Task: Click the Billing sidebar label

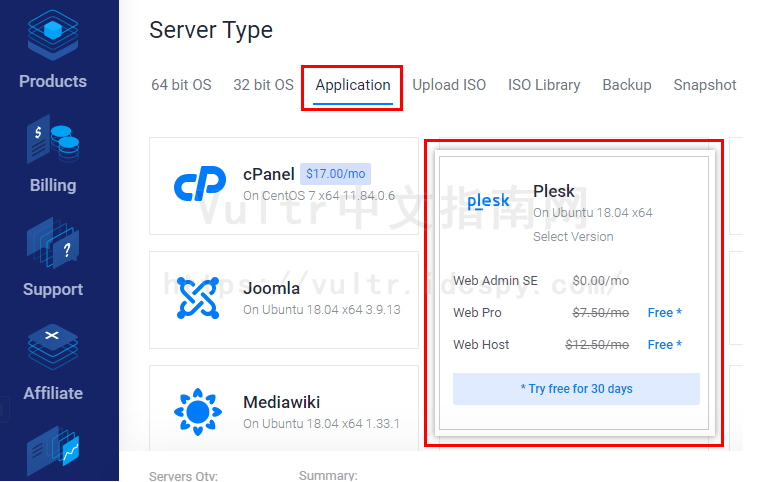Action: tap(53, 185)
